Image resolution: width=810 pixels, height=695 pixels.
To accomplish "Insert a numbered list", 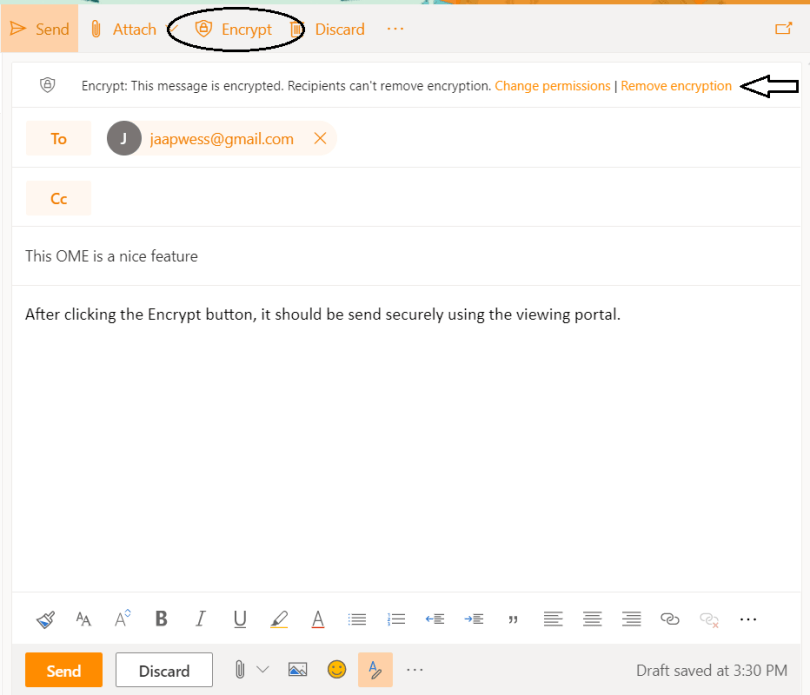I will pyautogui.click(x=396, y=619).
